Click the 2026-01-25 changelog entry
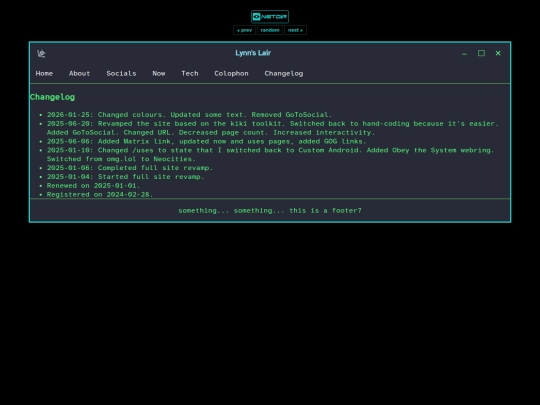Viewport: 540px width, 405px height. [189, 115]
